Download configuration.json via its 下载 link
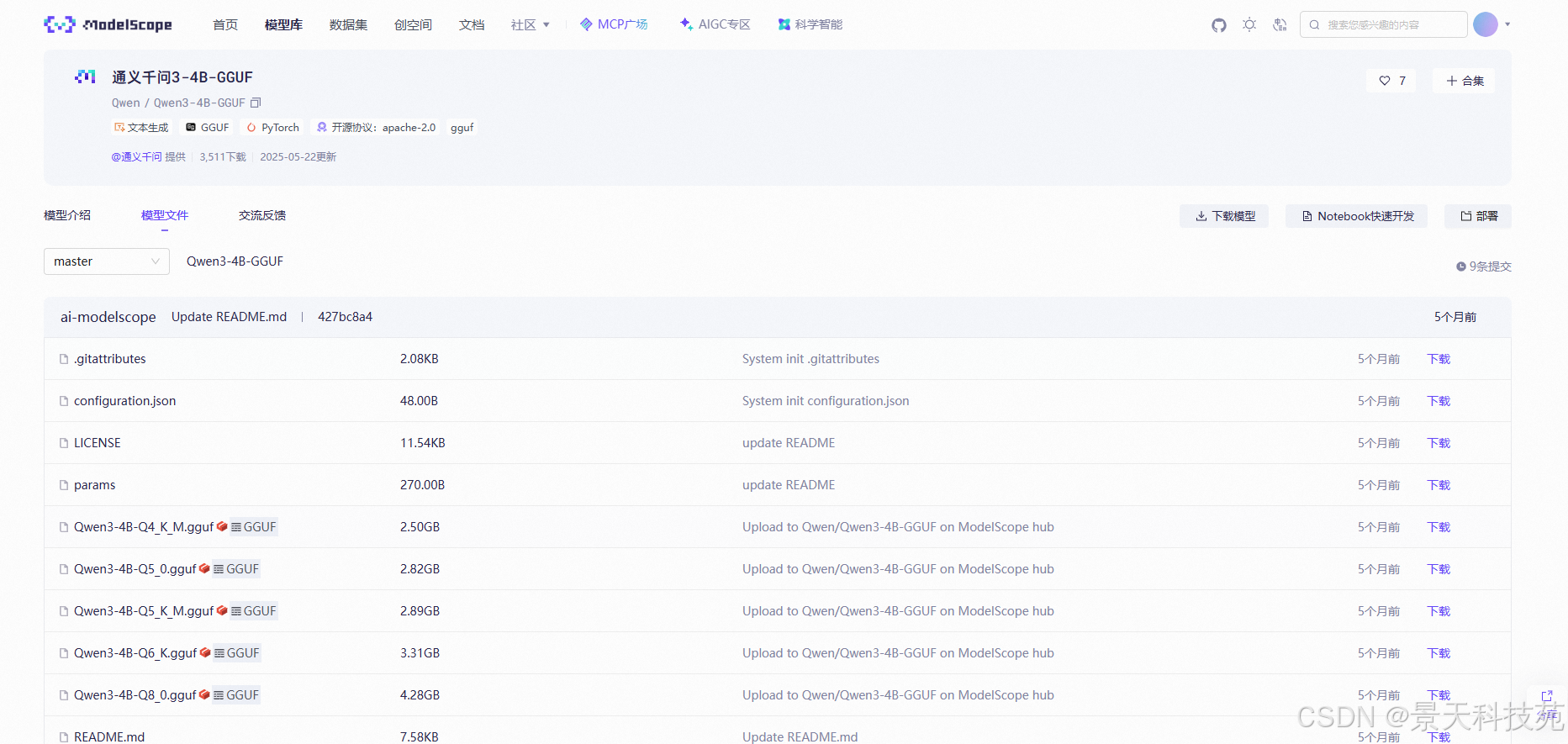Image resolution: width=1568 pixels, height=744 pixels. (x=1439, y=401)
